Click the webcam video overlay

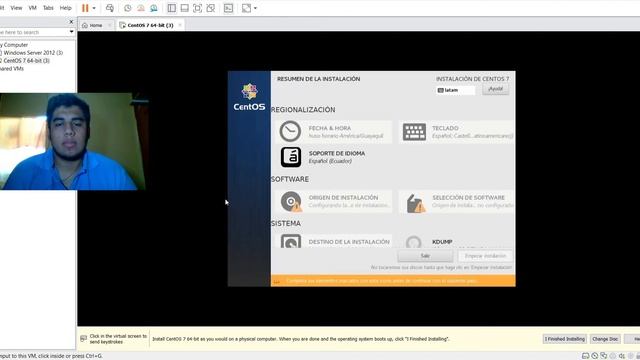(x=73, y=141)
